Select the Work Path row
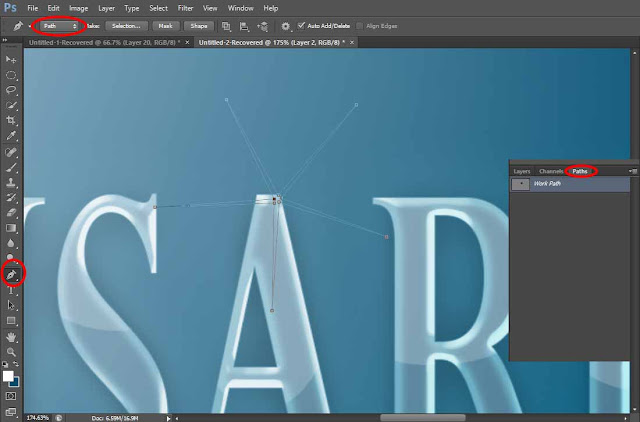 coord(569,184)
